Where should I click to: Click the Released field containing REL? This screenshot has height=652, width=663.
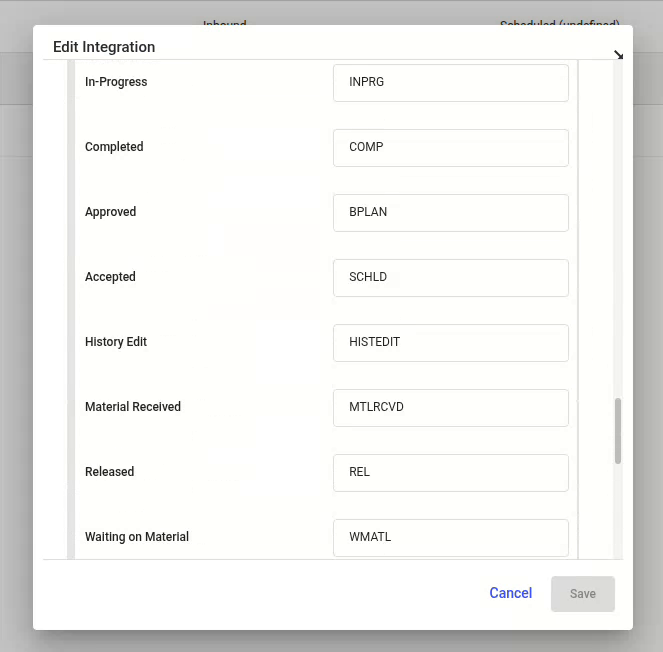[x=451, y=473]
